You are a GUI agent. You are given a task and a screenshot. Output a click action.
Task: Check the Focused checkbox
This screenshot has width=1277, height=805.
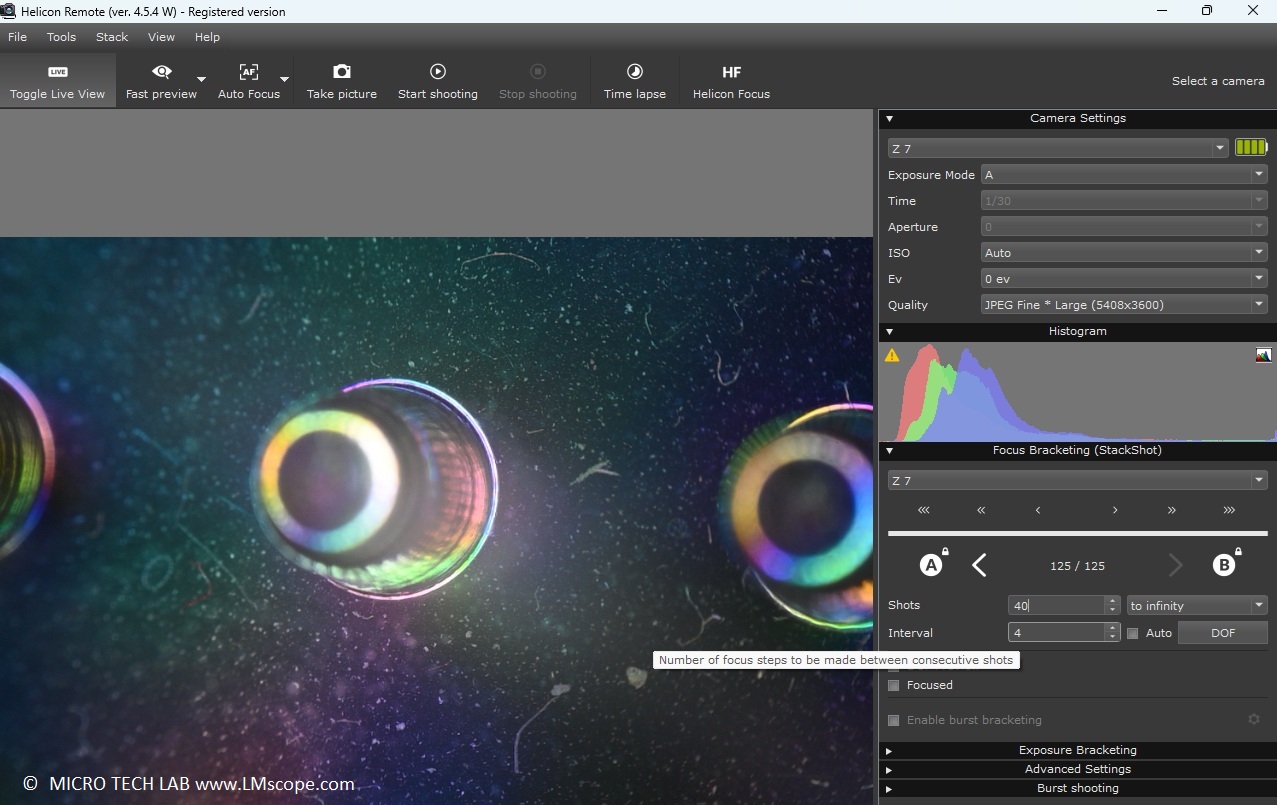tap(894, 685)
